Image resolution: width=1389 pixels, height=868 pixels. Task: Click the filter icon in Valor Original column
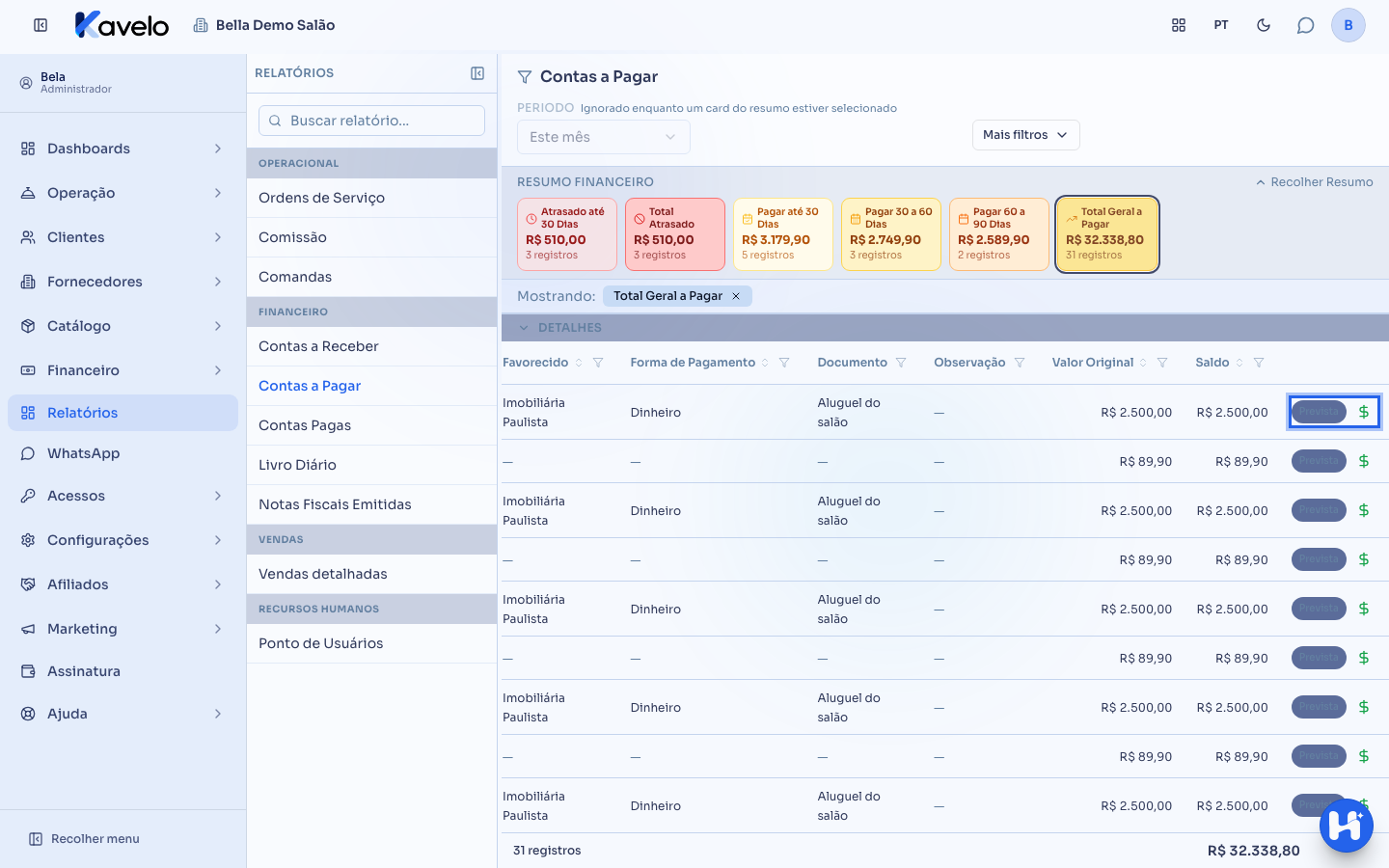coord(1162,363)
